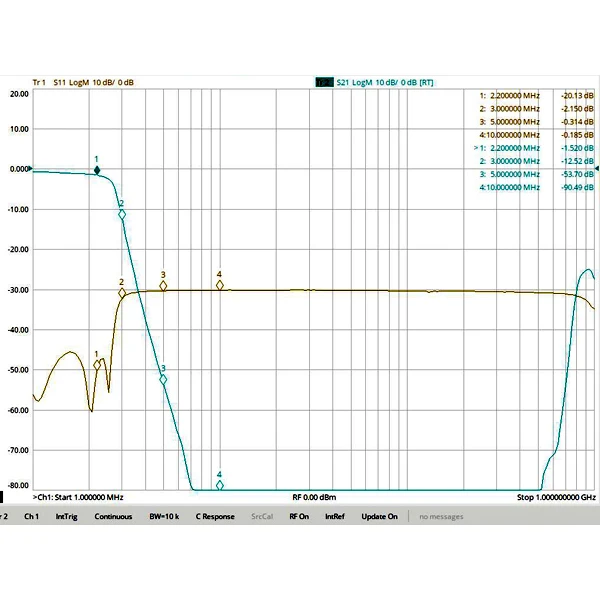Click Ch 1 in the status bar
This screenshot has width=600, height=600.
click(31, 517)
